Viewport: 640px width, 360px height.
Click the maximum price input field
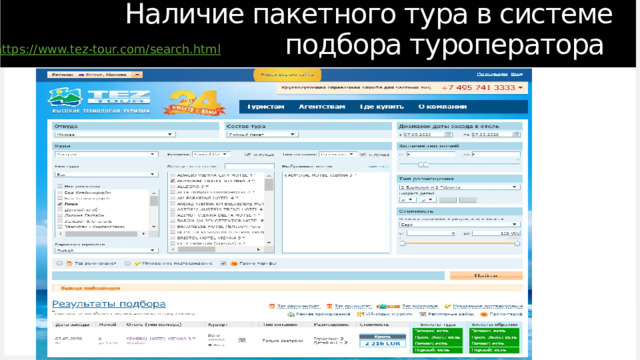(496, 233)
